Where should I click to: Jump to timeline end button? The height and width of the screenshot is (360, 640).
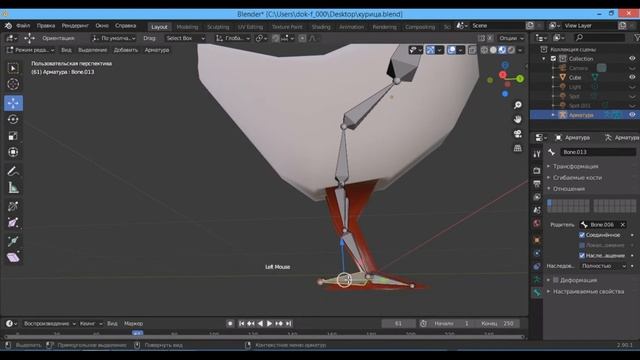pyautogui.click(x=289, y=323)
